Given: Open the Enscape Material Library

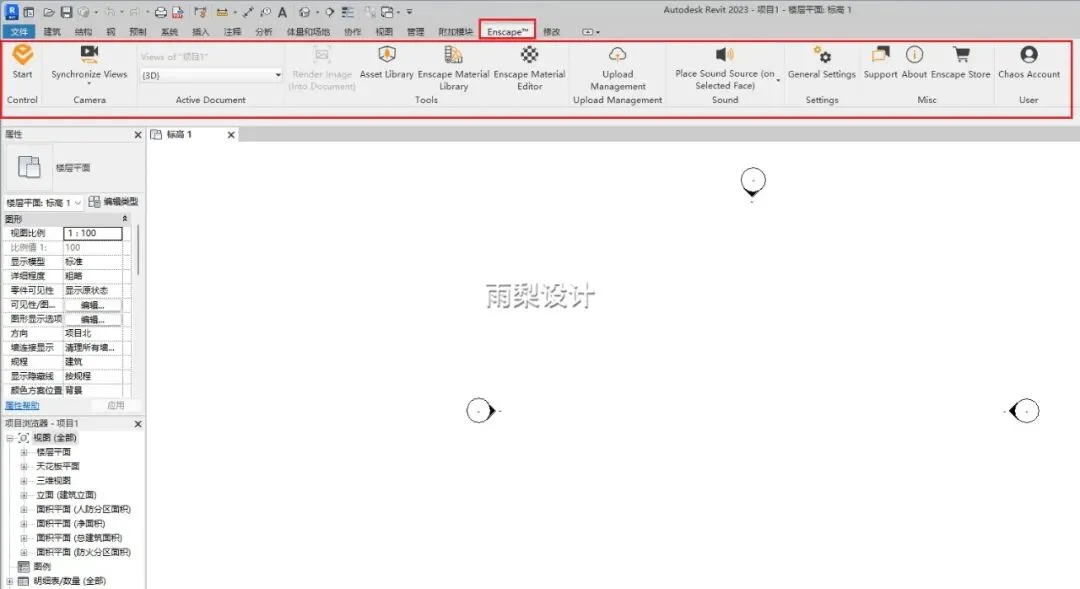Looking at the screenshot, I should point(453,68).
